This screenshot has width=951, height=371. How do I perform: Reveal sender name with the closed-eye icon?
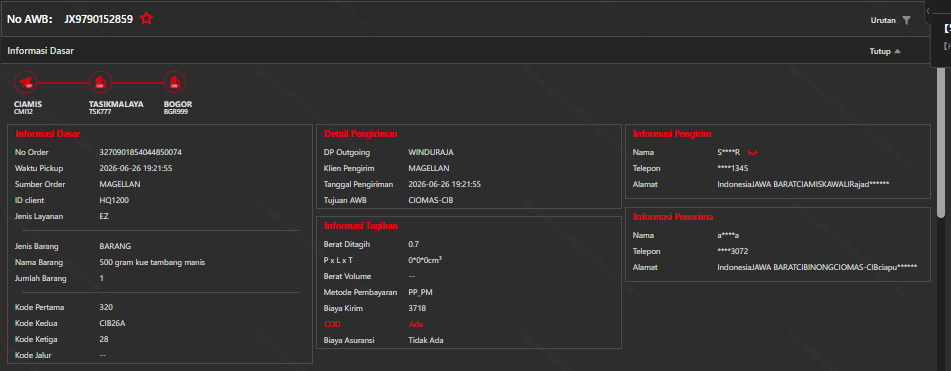coord(753,152)
